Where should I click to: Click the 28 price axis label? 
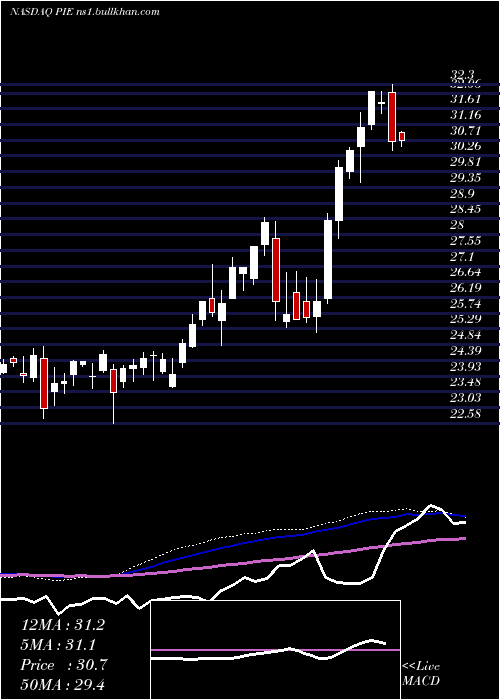[457, 225]
